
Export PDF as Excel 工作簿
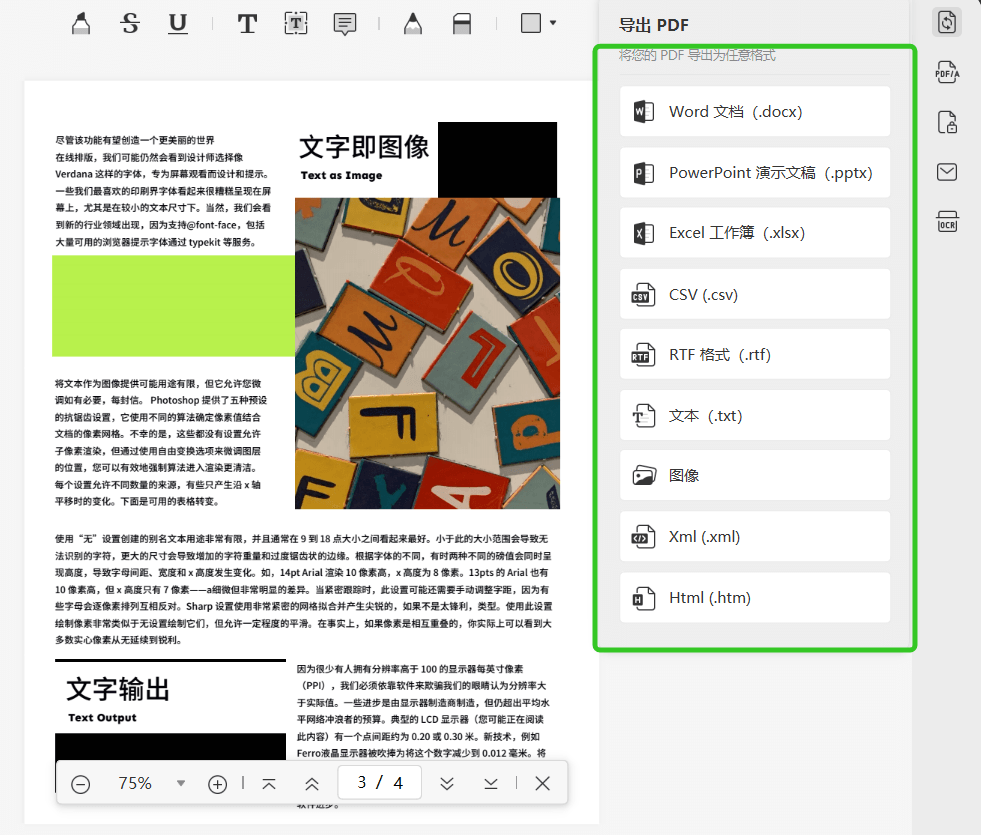755,232
